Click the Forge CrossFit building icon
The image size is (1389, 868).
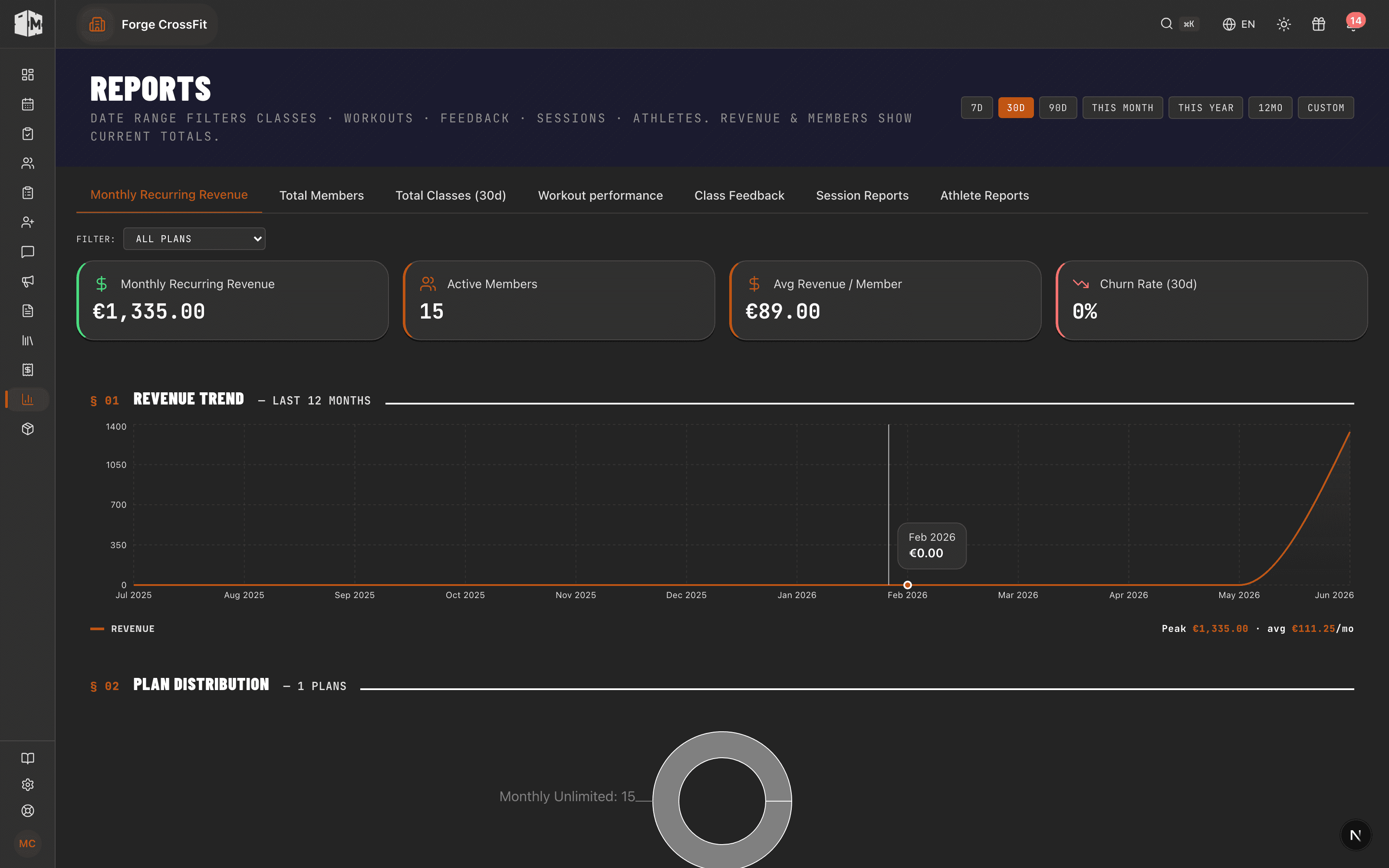click(x=98, y=24)
